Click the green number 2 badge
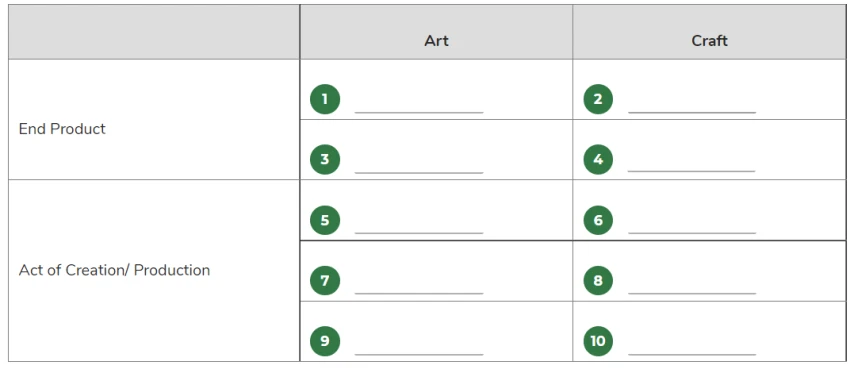The width and height of the screenshot is (850, 373). (x=598, y=99)
